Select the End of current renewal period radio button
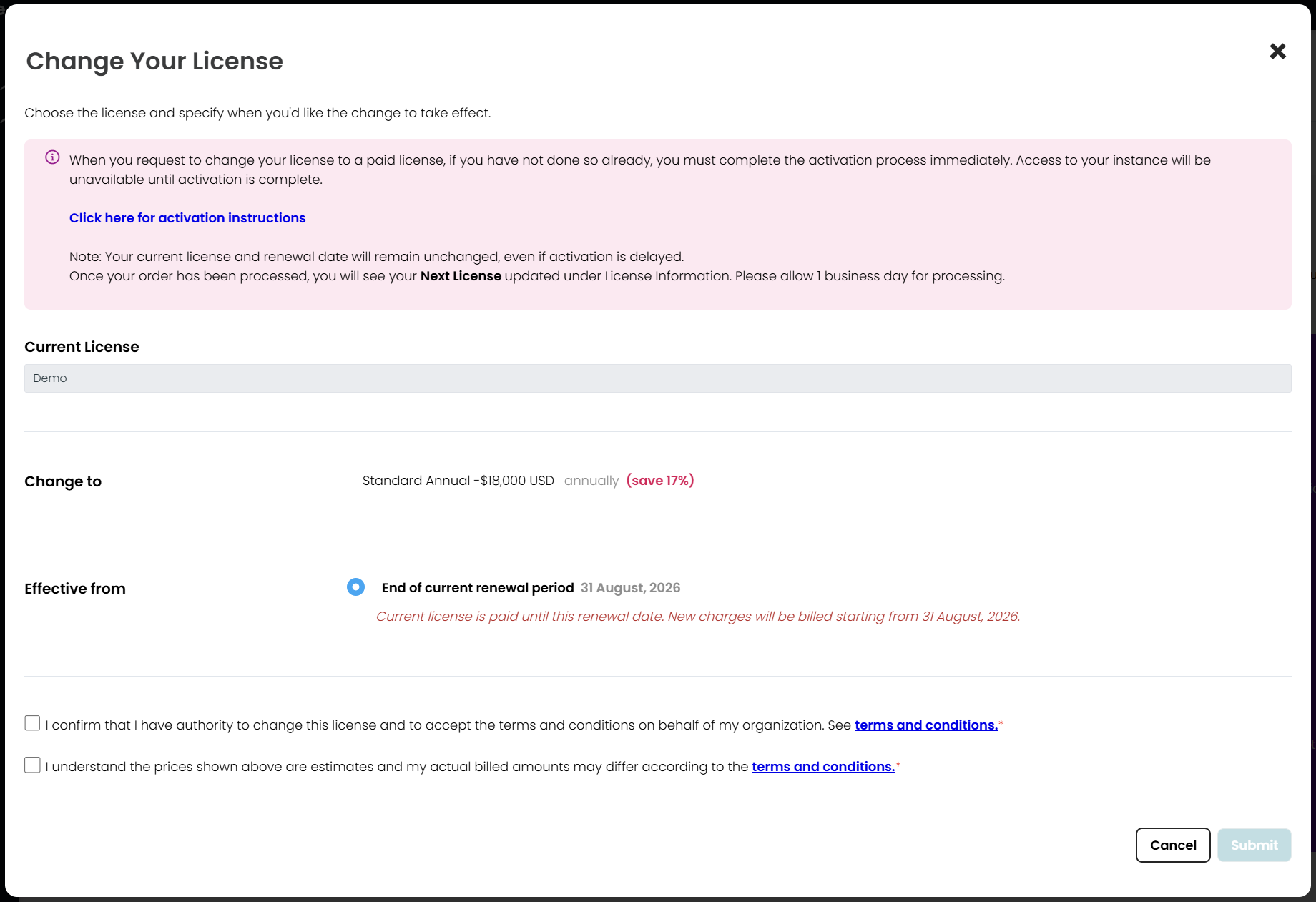 coord(355,587)
